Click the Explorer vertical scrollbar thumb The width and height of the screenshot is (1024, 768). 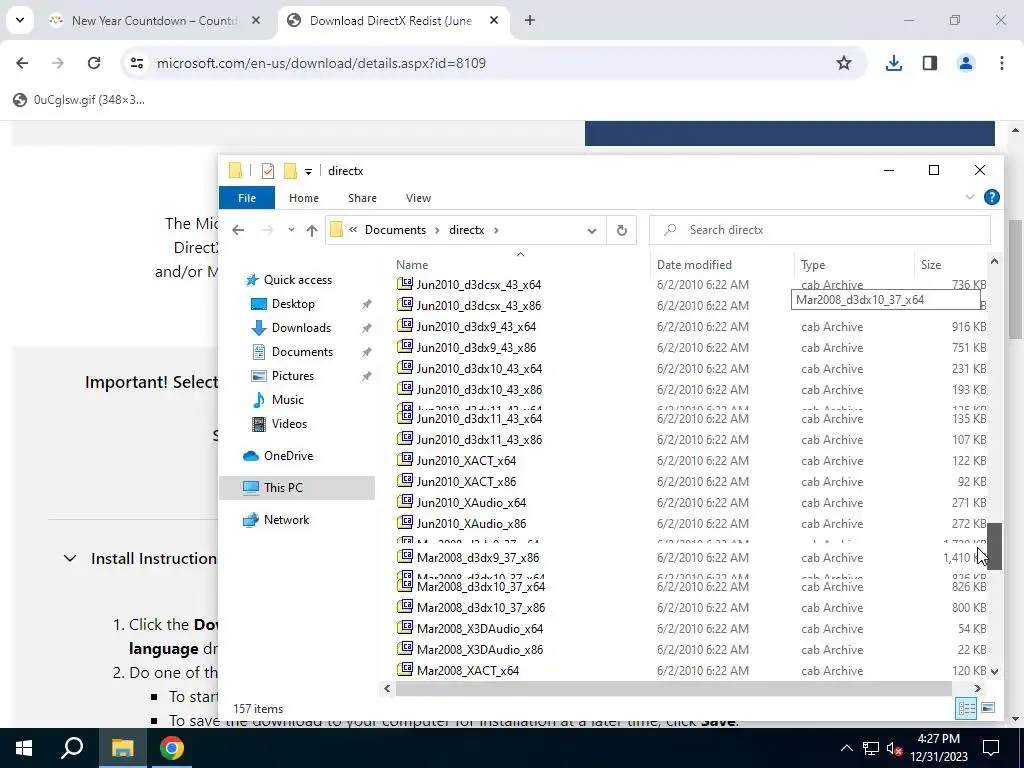pyautogui.click(x=994, y=547)
